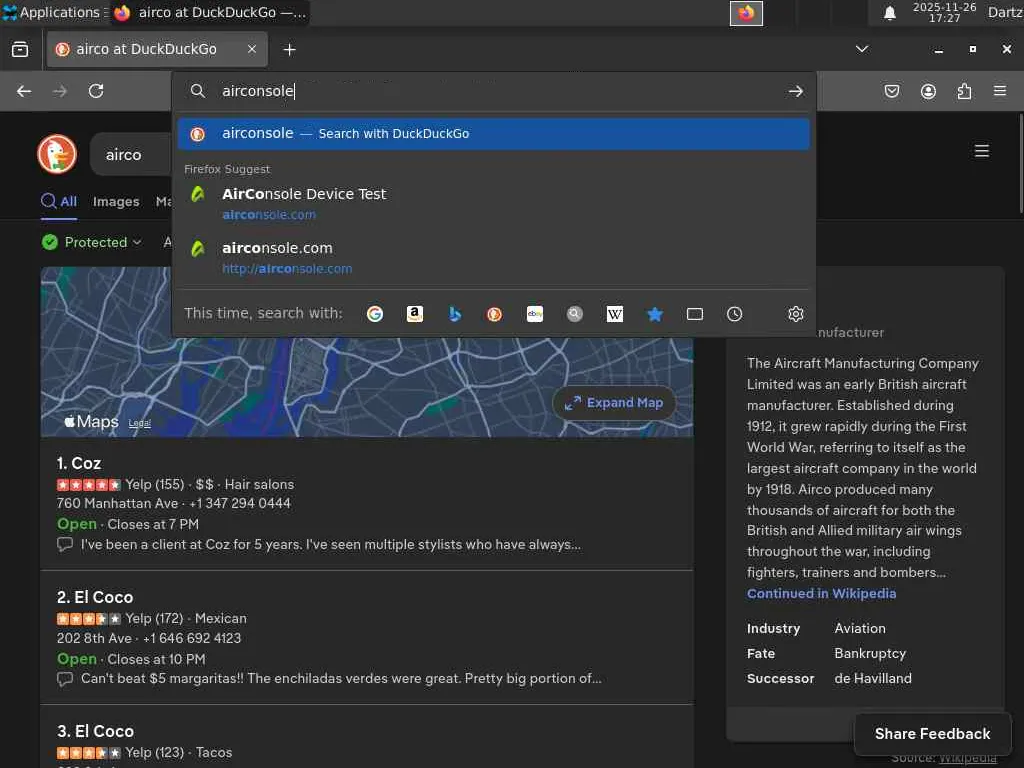Click the Expand Map button

(x=614, y=403)
